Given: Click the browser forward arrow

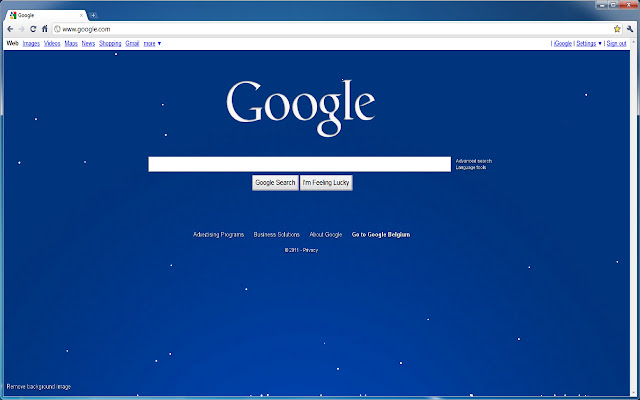Looking at the screenshot, I should [x=22, y=29].
